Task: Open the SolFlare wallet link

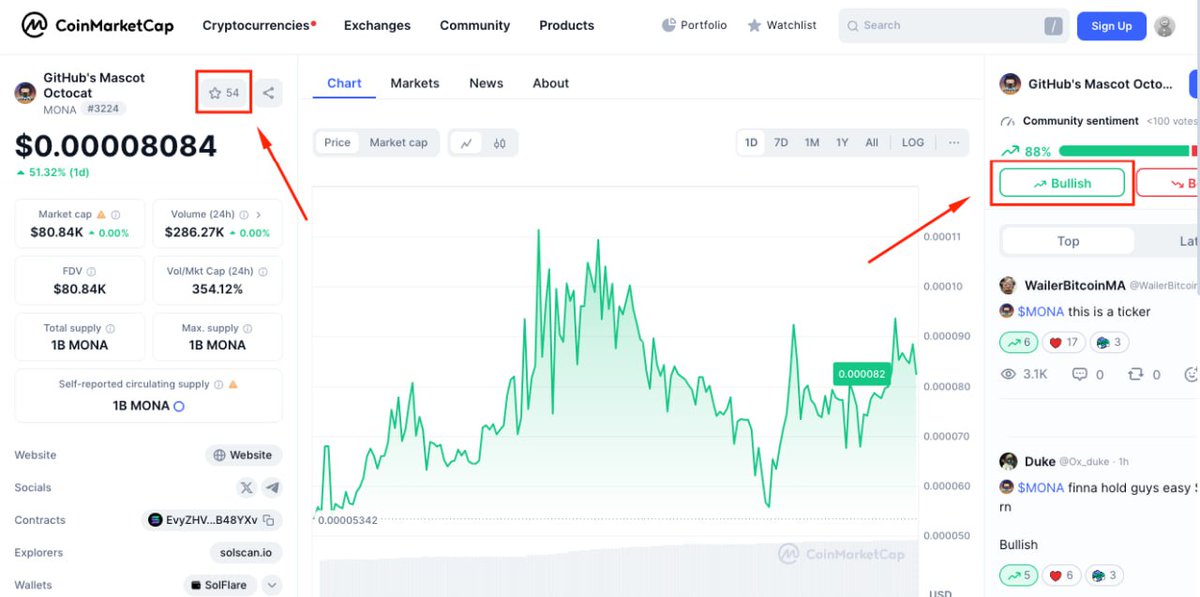Action: pos(221,585)
